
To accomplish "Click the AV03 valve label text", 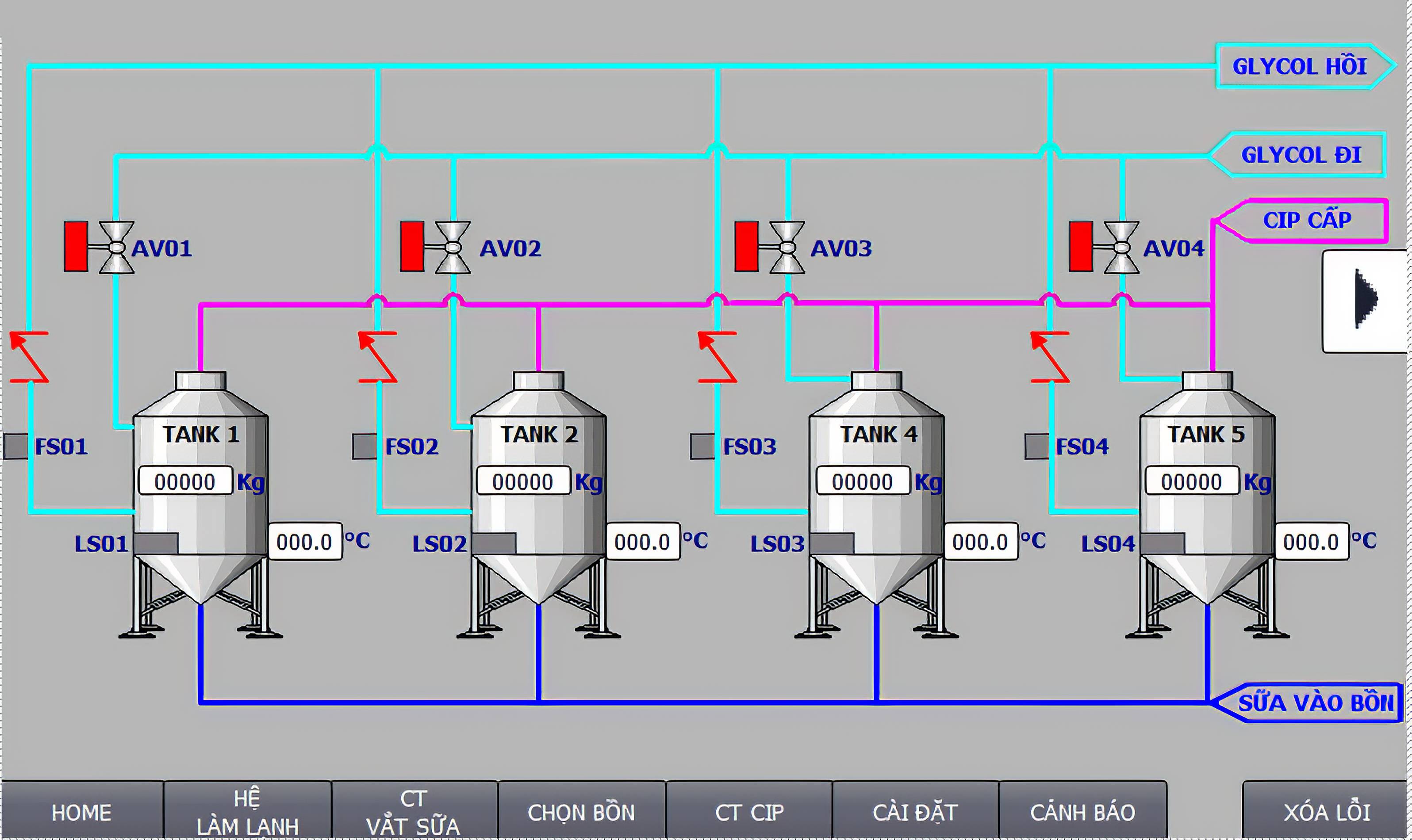I will pos(841,248).
